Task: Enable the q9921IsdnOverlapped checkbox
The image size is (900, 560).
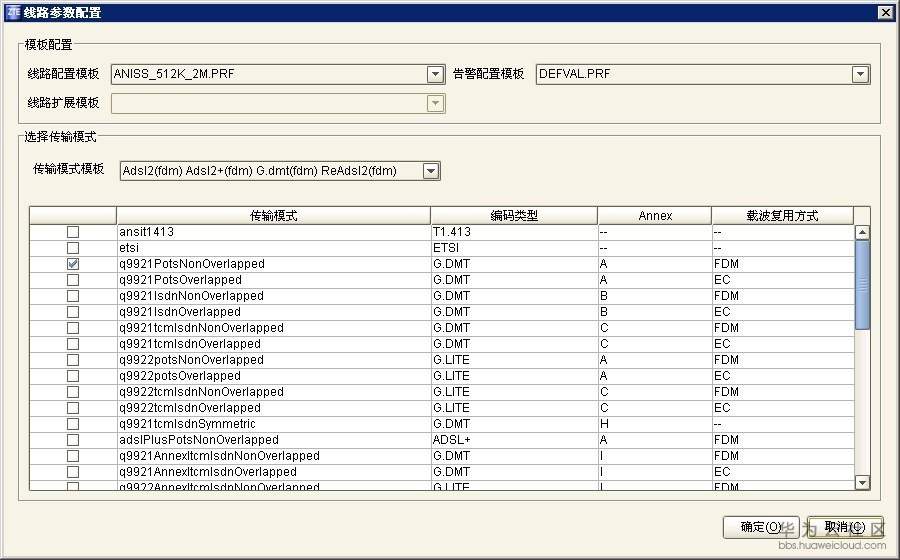Action: (73, 312)
